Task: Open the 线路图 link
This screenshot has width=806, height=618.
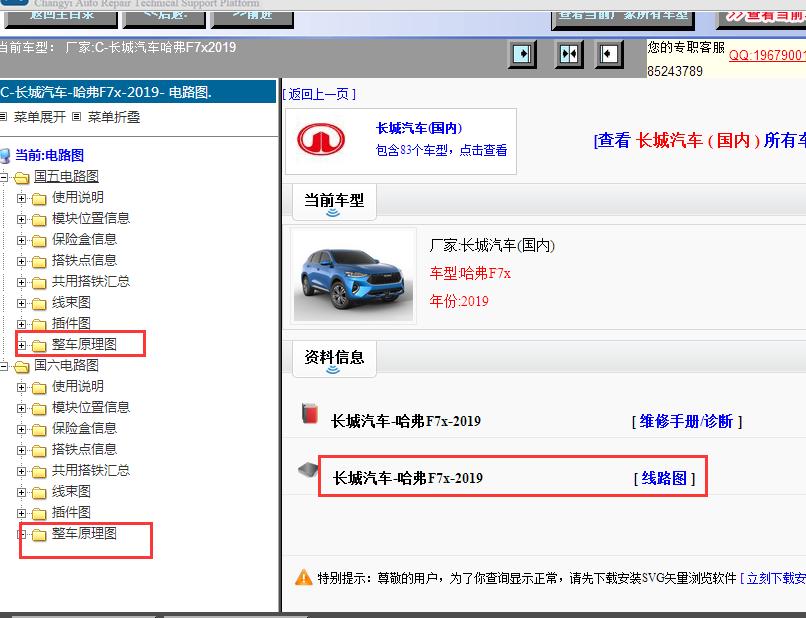Action: (664, 479)
